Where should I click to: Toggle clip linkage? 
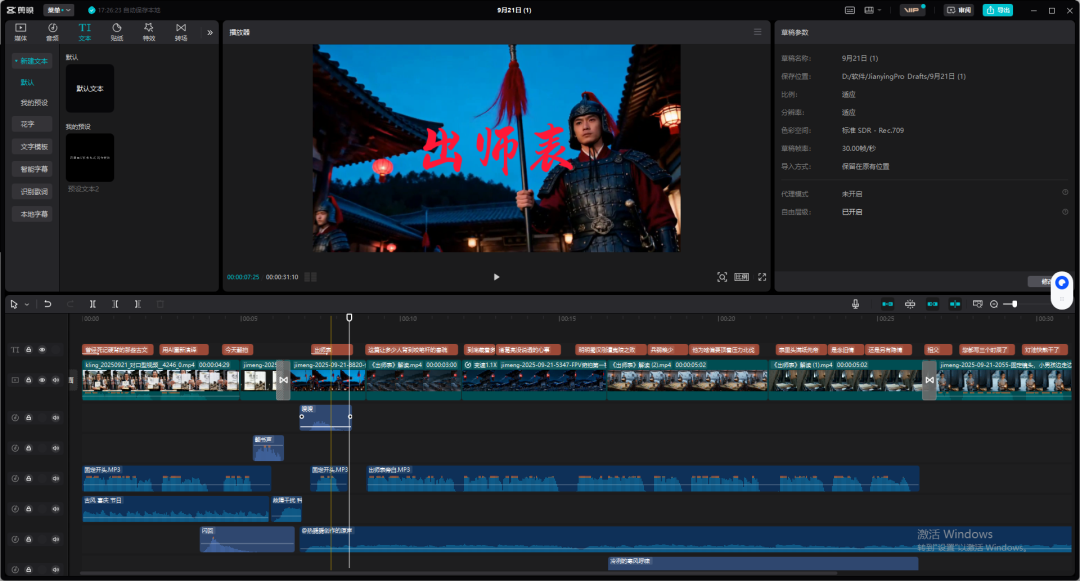click(933, 304)
